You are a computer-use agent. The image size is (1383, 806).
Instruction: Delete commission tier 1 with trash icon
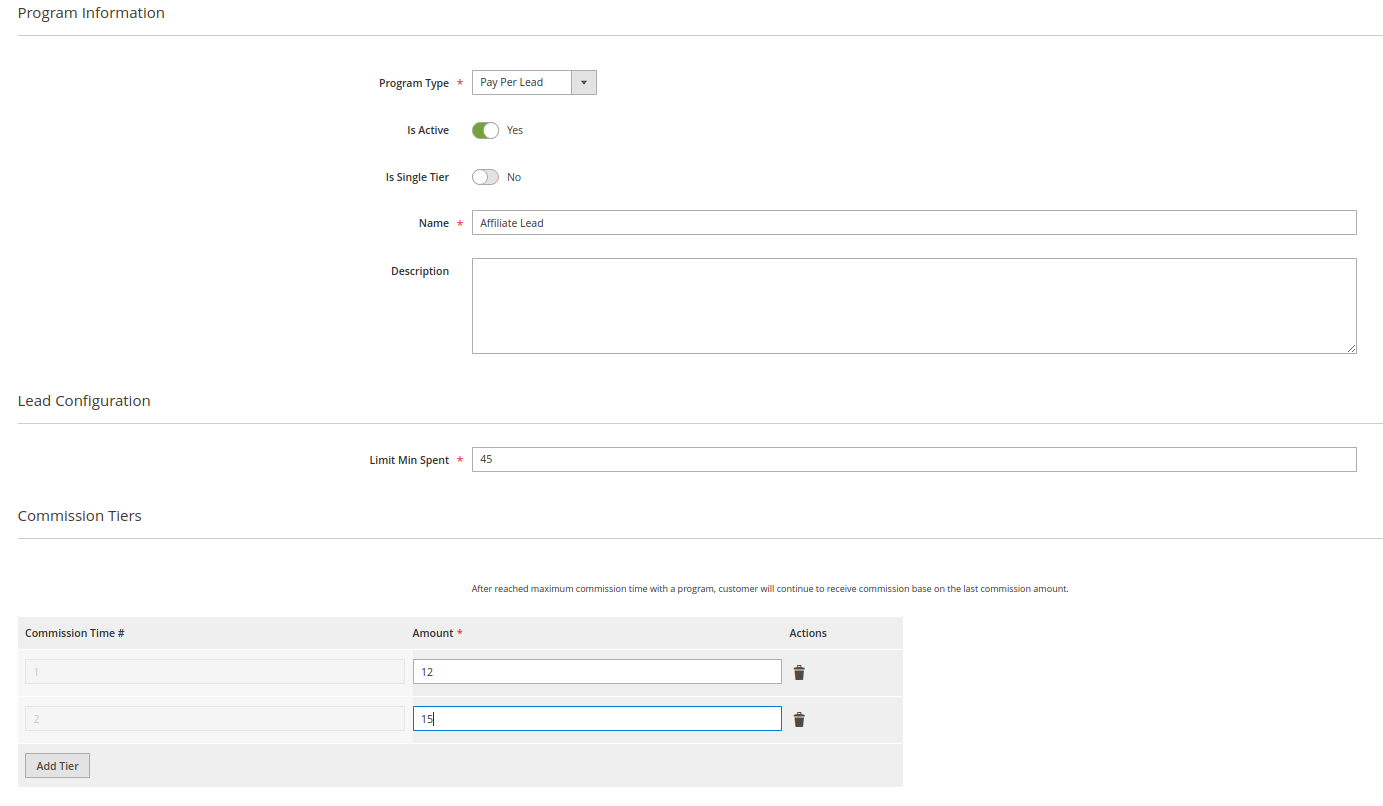(799, 673)
